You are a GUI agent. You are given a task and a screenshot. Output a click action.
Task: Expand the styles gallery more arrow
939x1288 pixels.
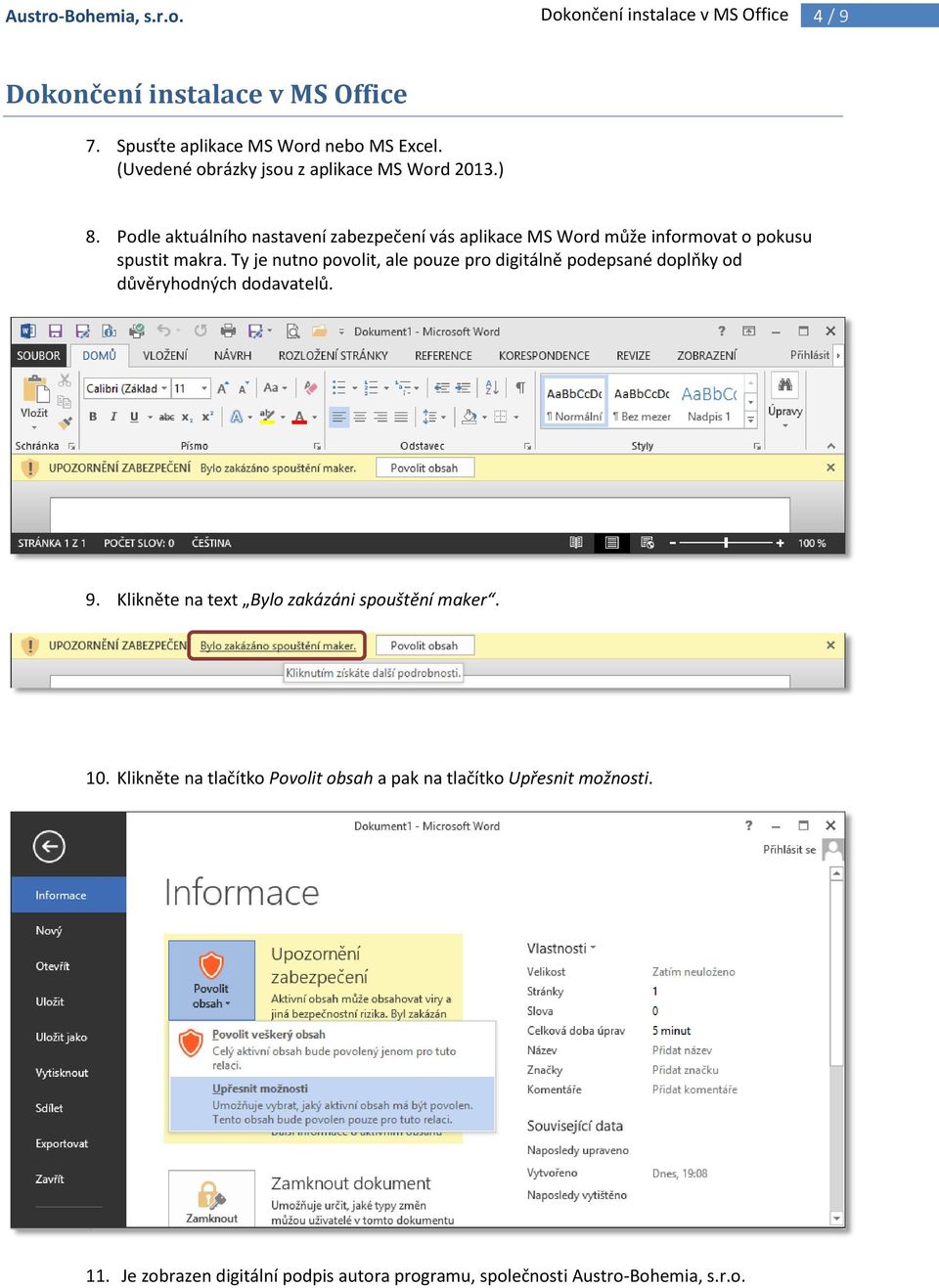[x=751, y=421]
